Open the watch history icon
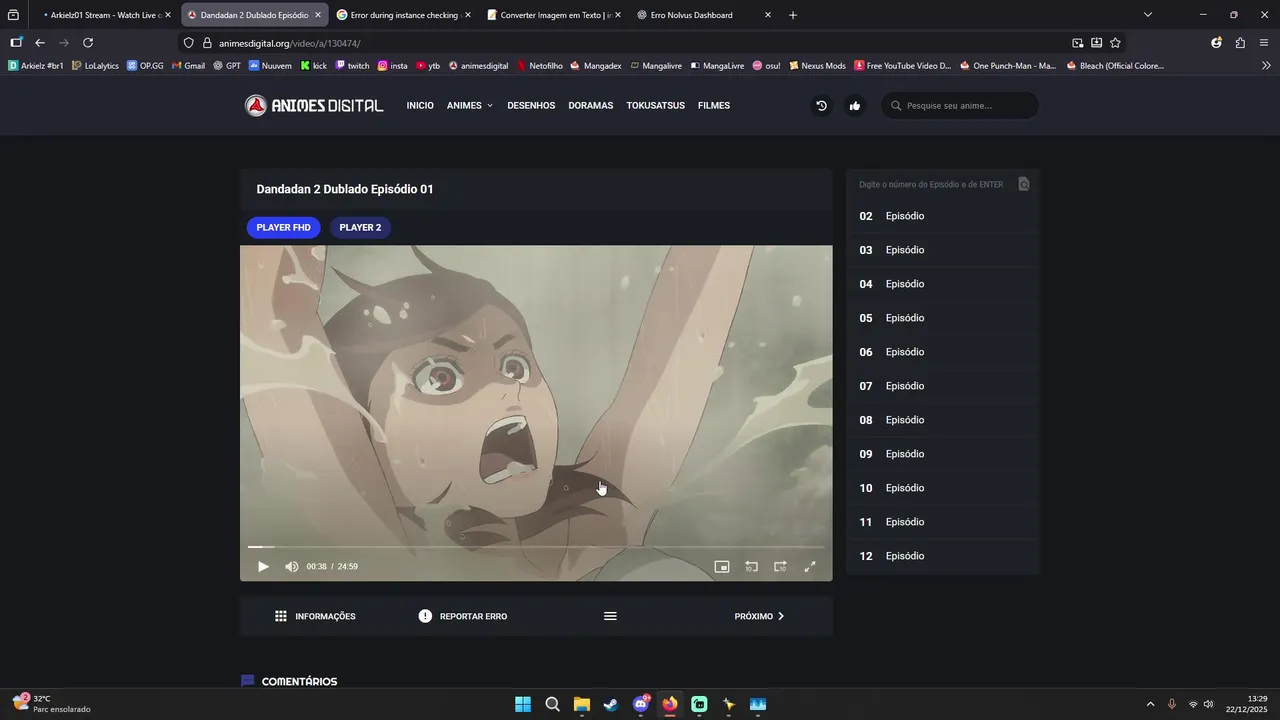This screenshot has height=720, width=1280. [821, 106]
